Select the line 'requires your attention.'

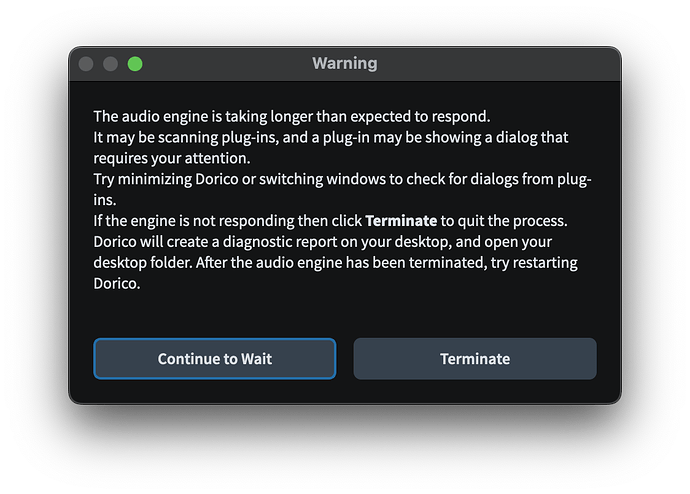174,158
